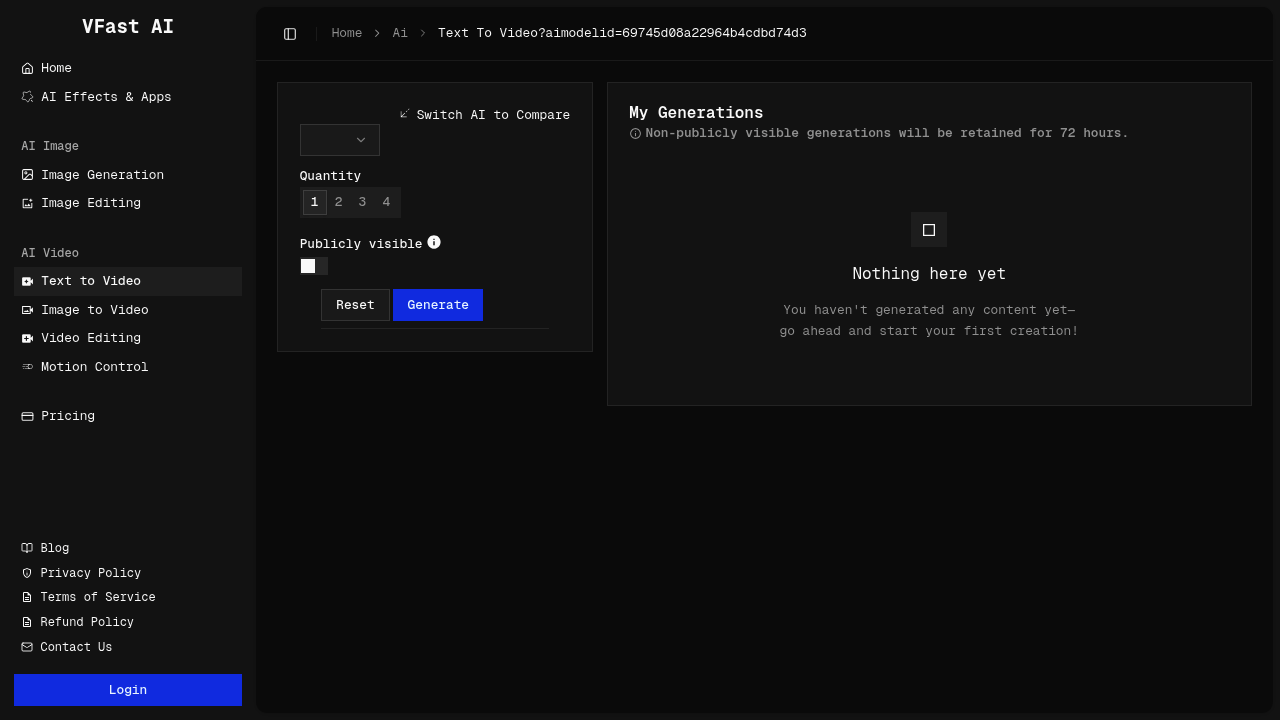Select quantity 4 in the Quantity selector
Image resolution: width=1280 pixels, height=720 pixels.
(x=386, y=202)
